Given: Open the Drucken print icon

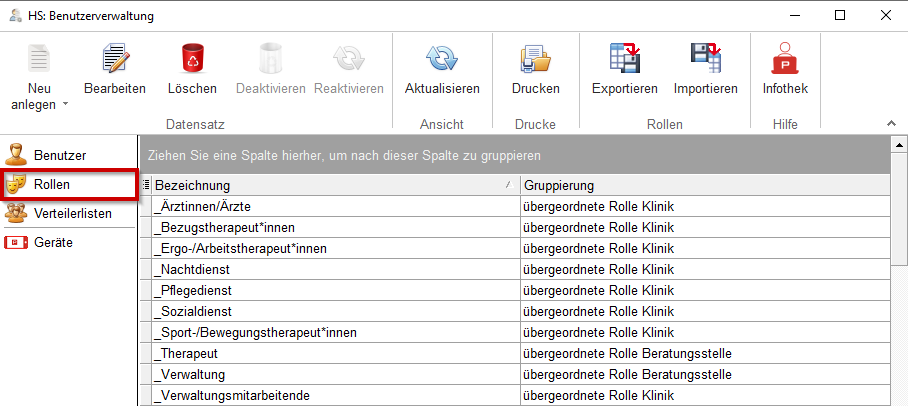Looking at the screenshot, I should pyautogui.click(x=535, y=60).
